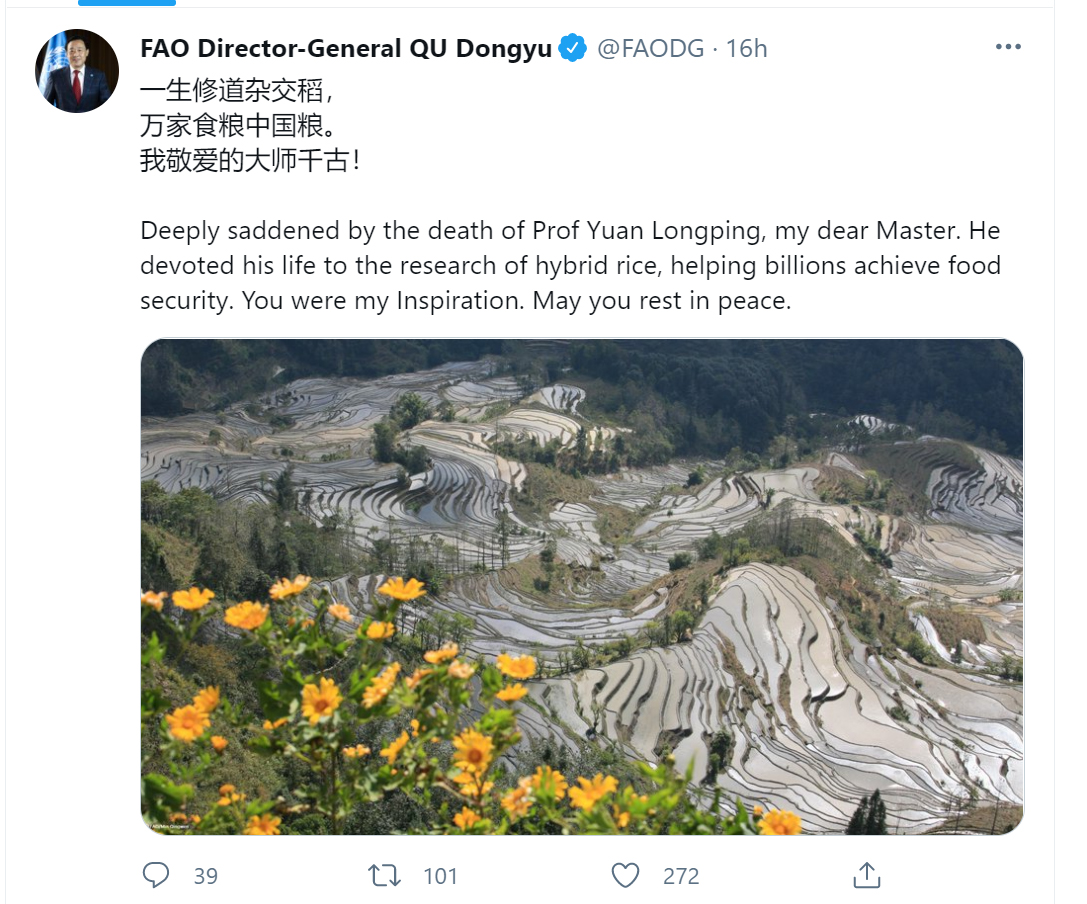Open the tweet's more options ellipsis menu

(1009, 48)
